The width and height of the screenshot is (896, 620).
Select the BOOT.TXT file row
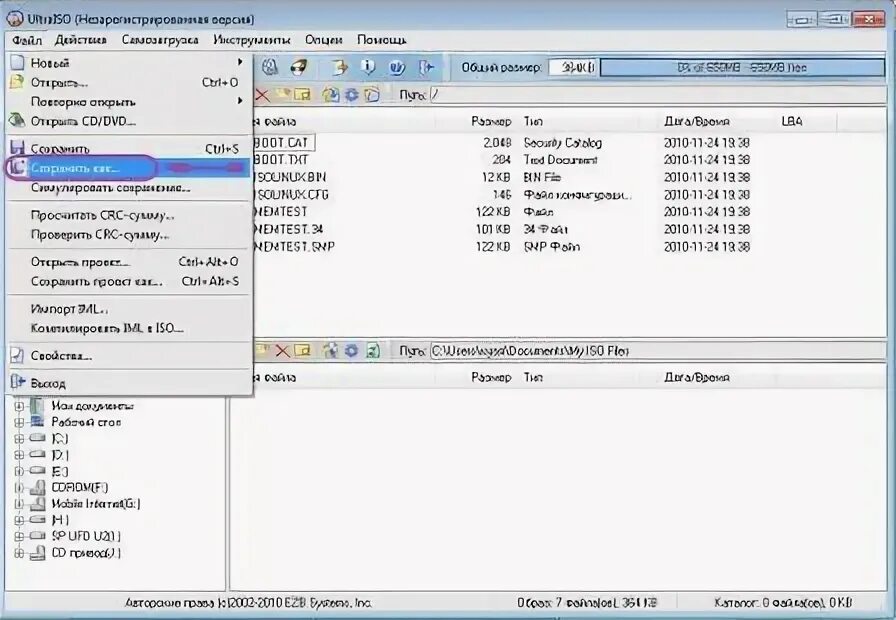pos(502,159)
